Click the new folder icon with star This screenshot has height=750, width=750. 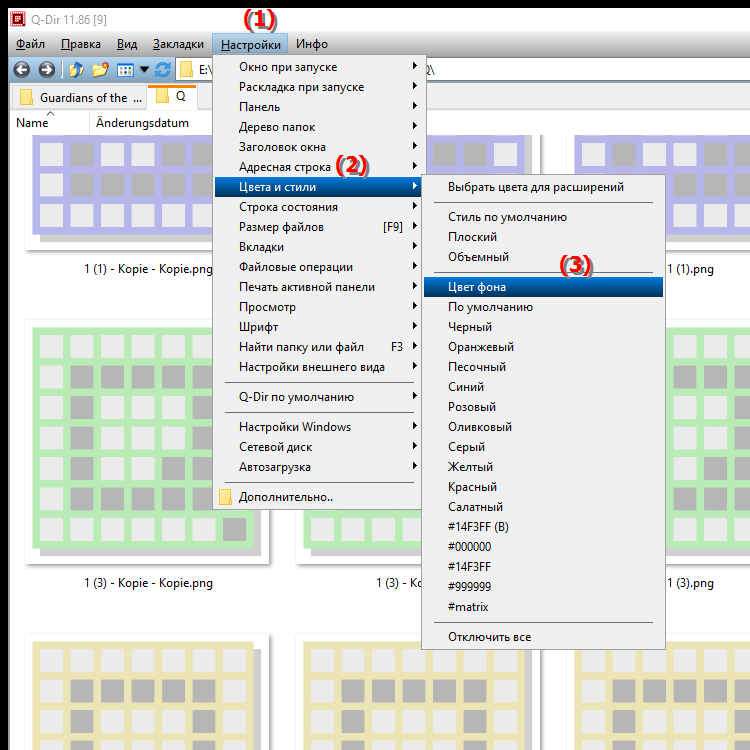(100, 70)
